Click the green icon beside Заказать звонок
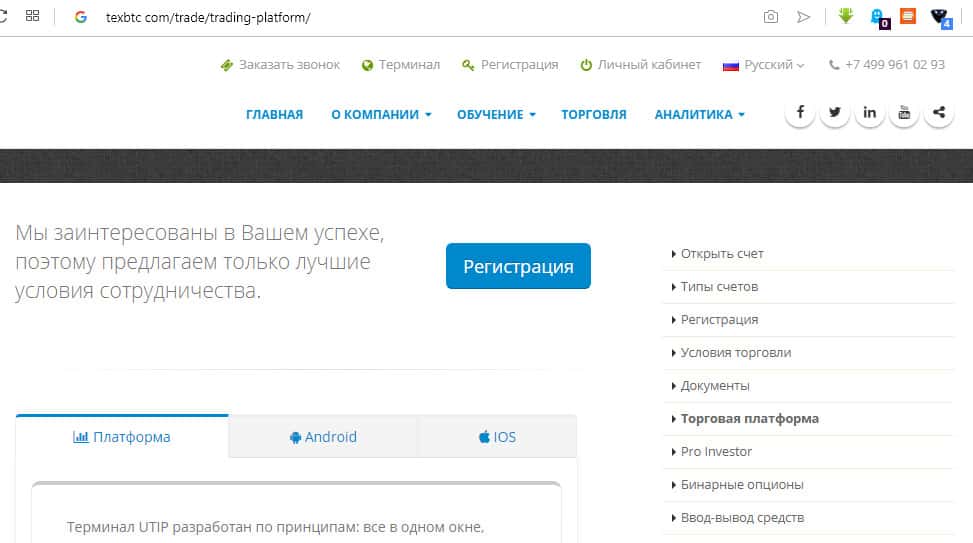This screenshot has height=543, width=973. pyautogui.click(x=226, y=65)
